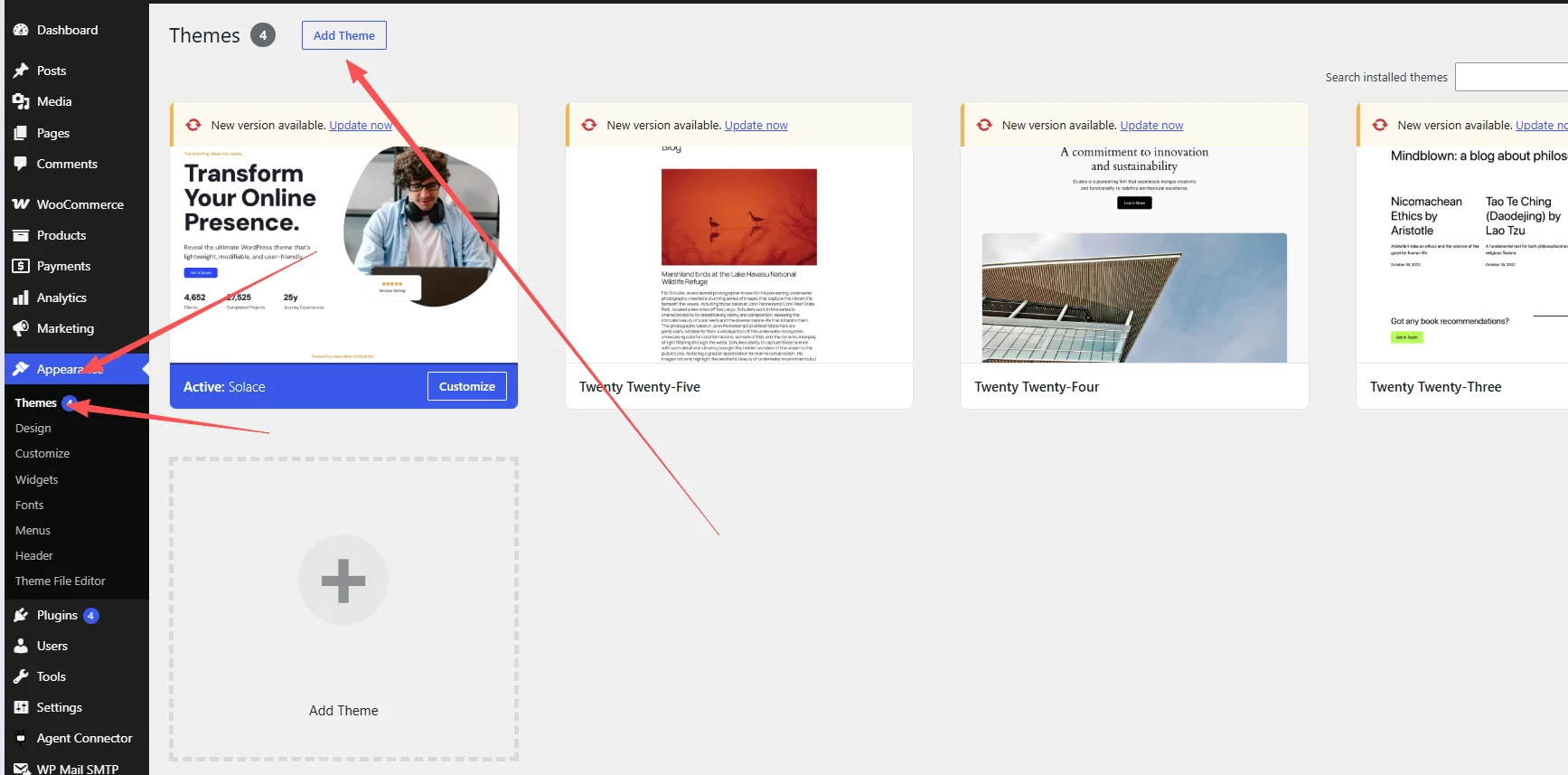Click the Pages icon in sidebar
This screenshot has height=775, width=1568.
tap(21, 133)
